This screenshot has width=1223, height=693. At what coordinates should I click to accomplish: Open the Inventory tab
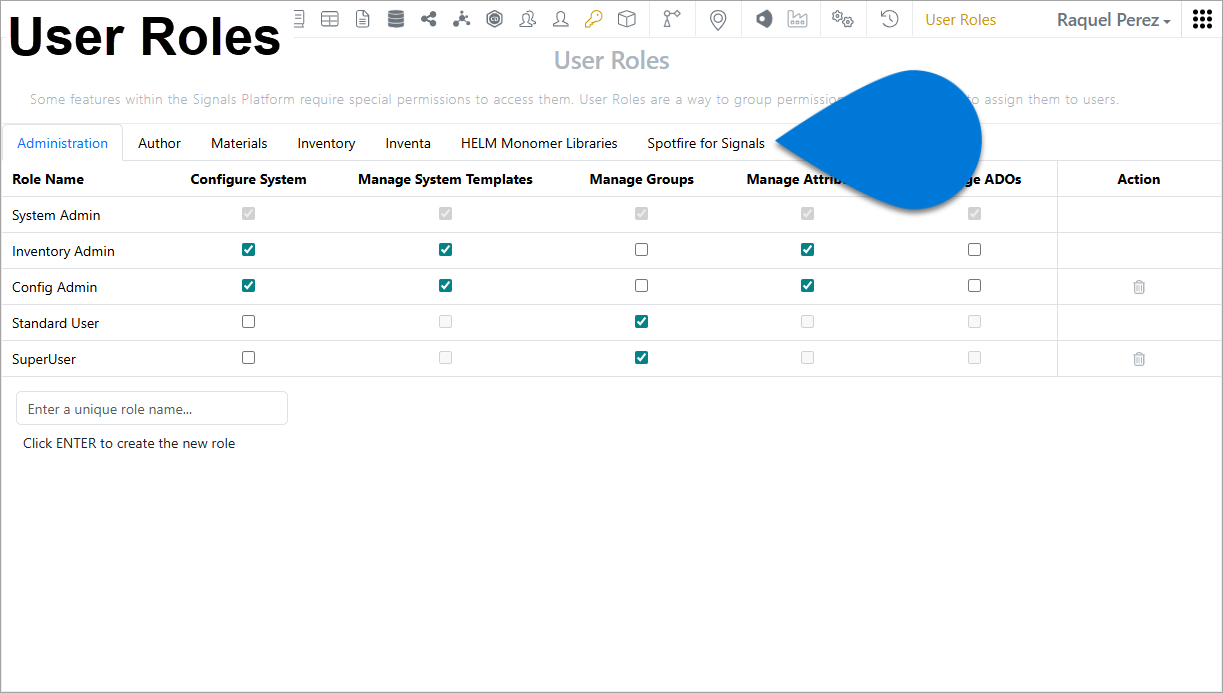(x=326, y=143)
